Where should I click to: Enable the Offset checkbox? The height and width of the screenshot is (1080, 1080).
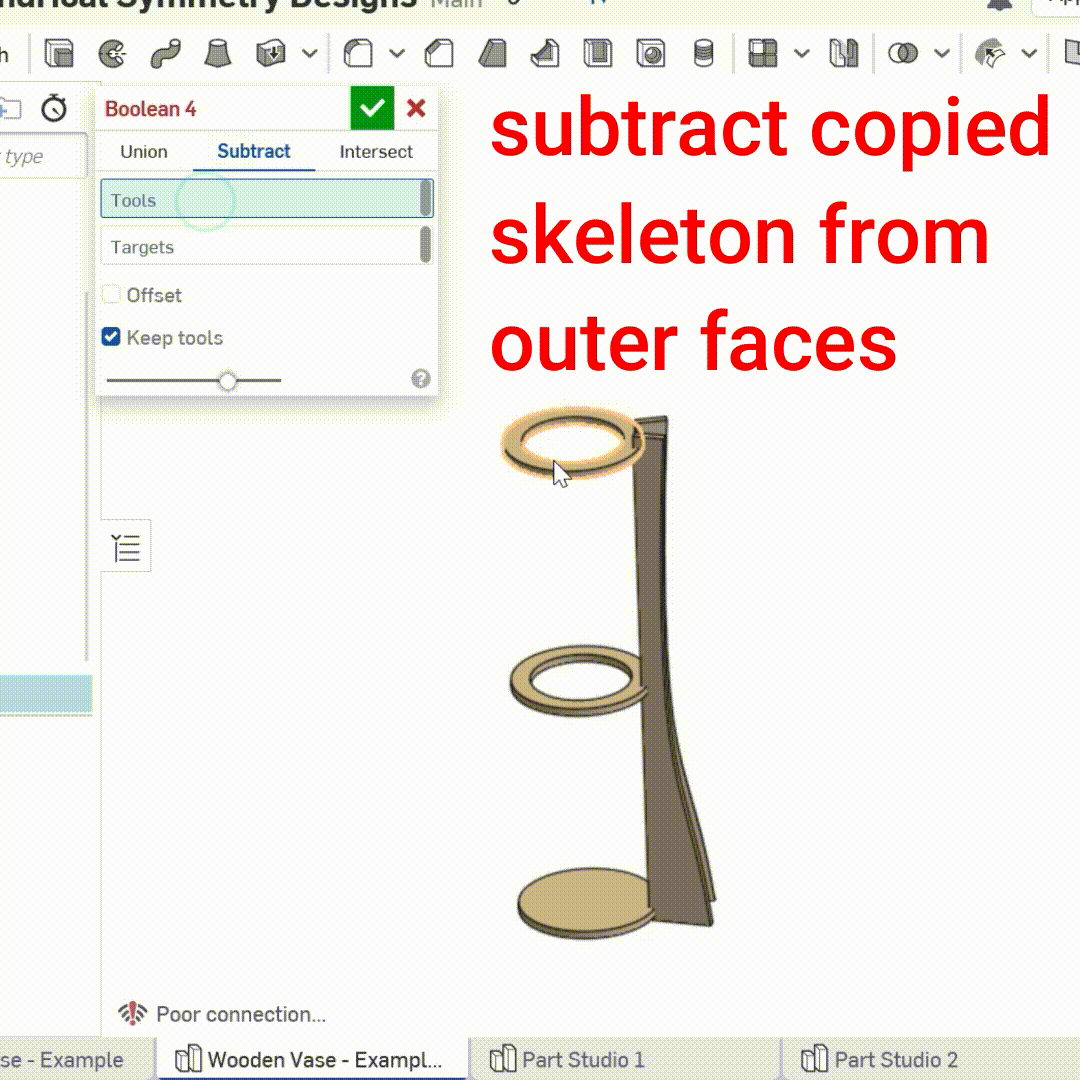click(113, 294)
